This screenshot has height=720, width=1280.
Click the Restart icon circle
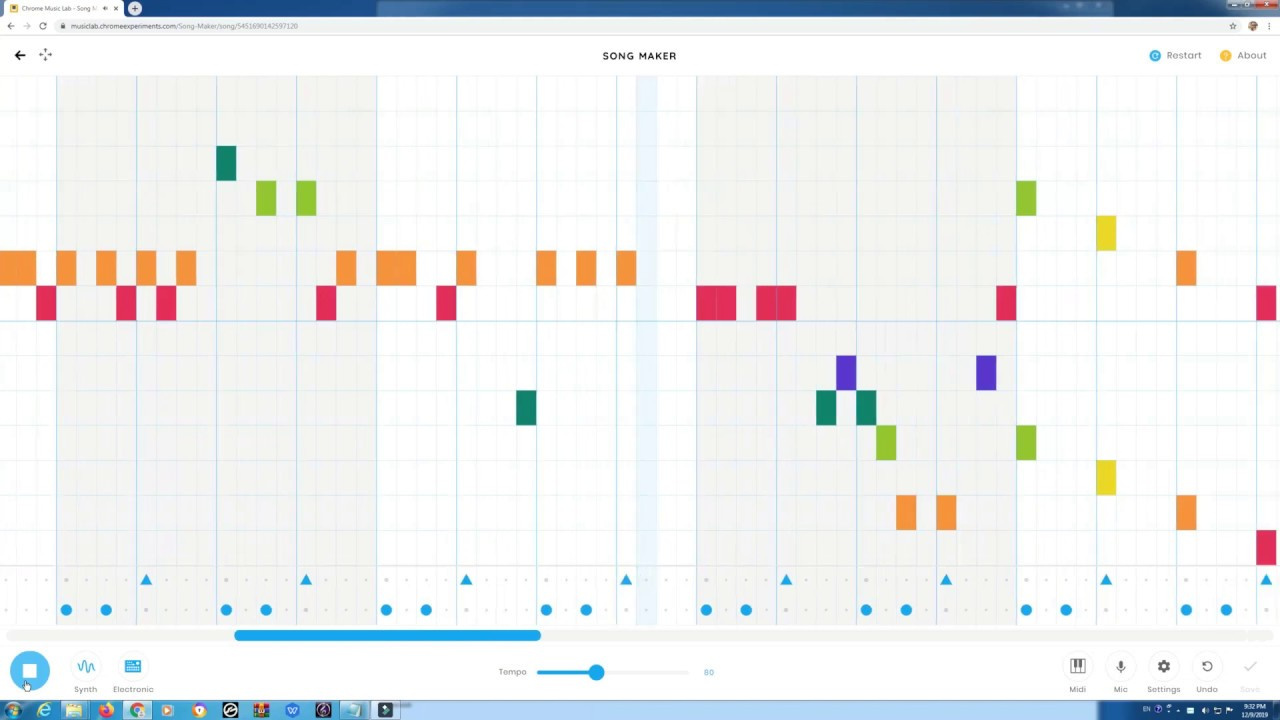(x=1155, y=55)
